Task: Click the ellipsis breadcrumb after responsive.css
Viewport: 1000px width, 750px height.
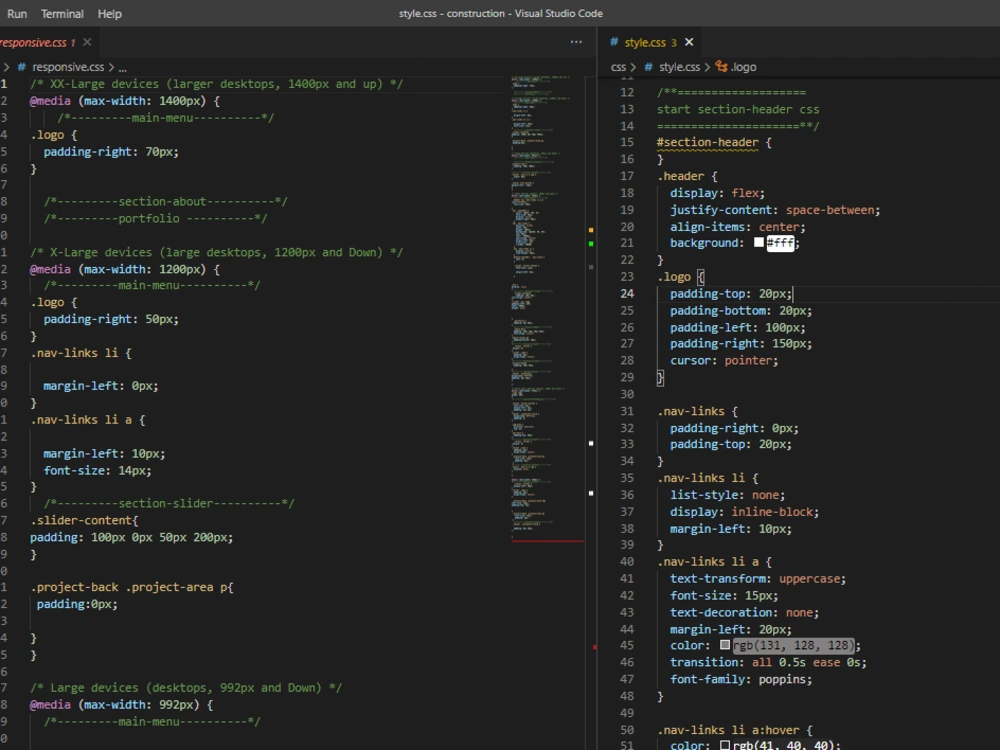Action: click(x=122, y=67)
